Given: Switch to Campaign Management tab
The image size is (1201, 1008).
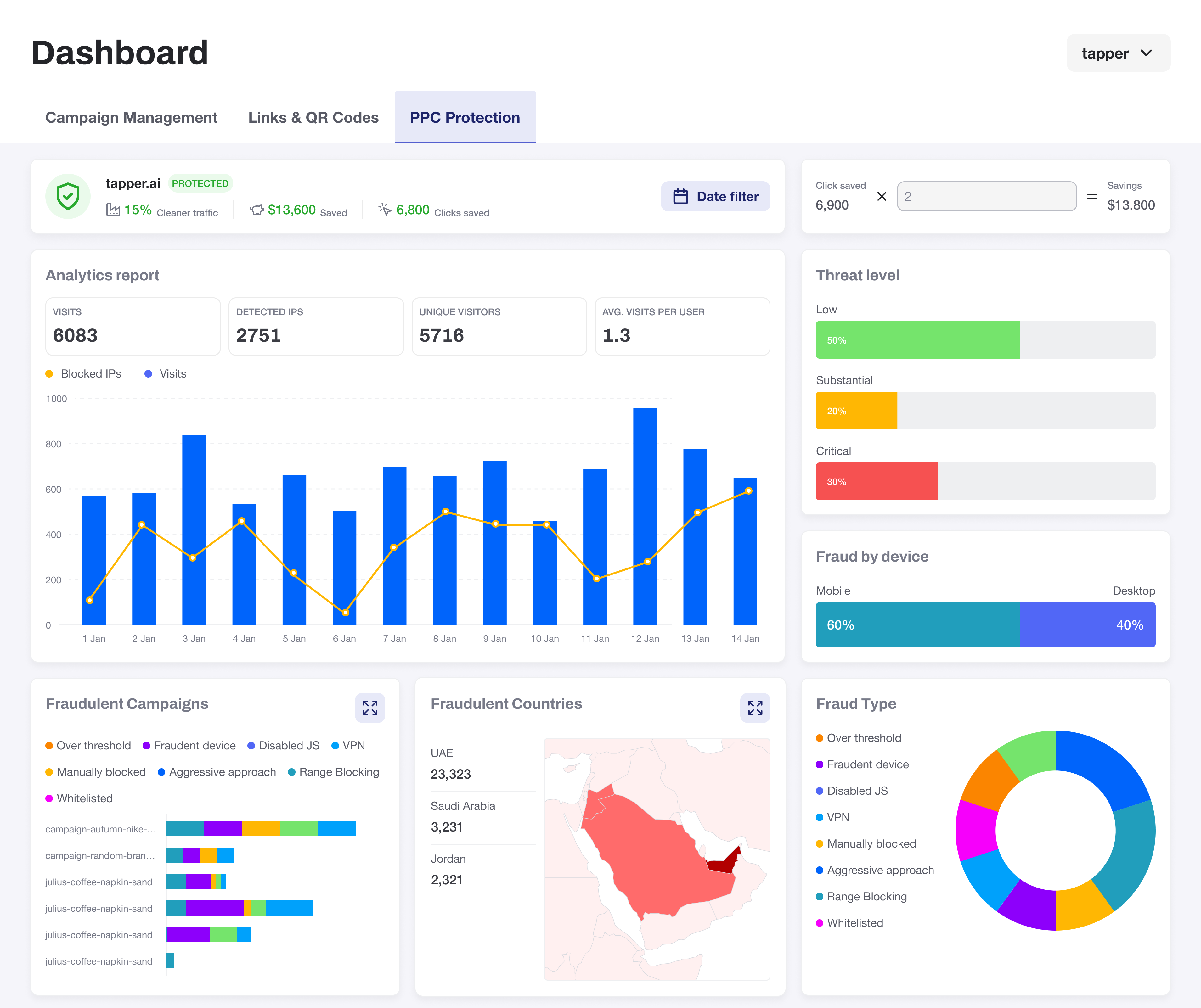Looking at the screenshot, I should (x=132, y=118).
